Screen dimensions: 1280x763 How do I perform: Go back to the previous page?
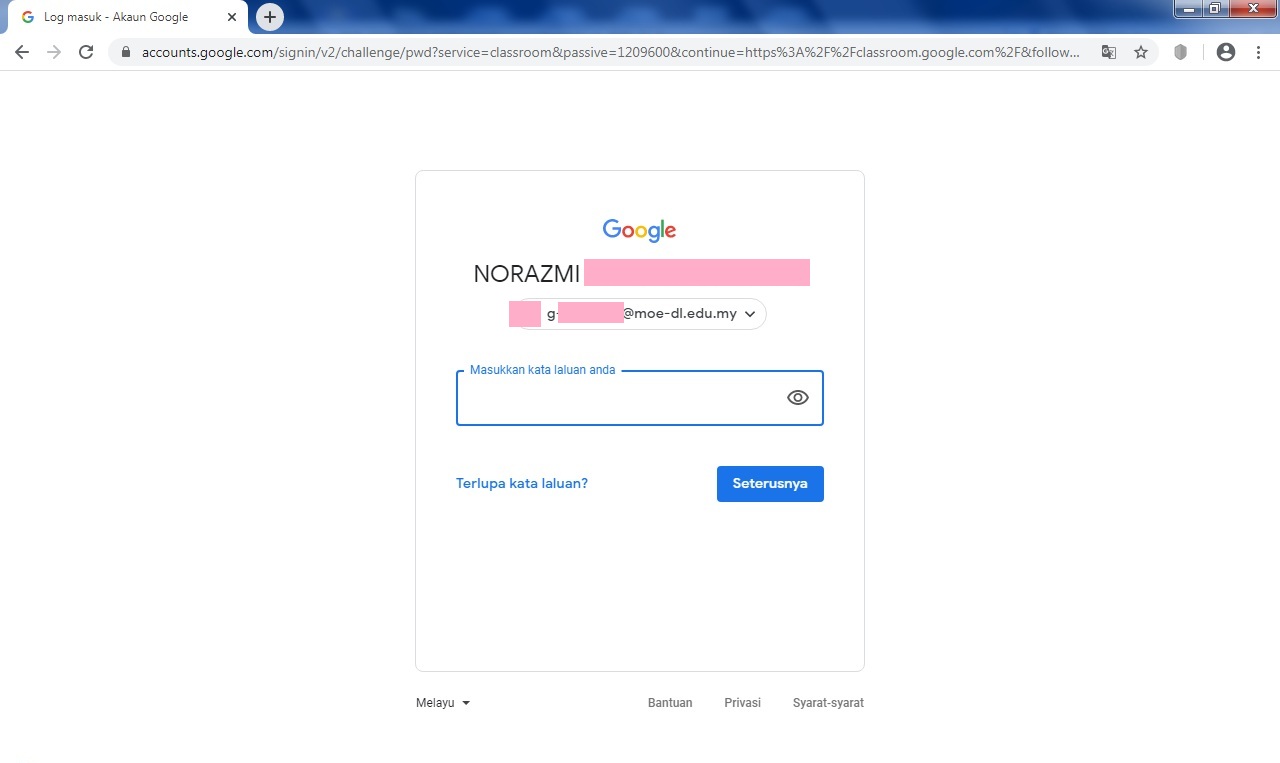pos(22,52)
